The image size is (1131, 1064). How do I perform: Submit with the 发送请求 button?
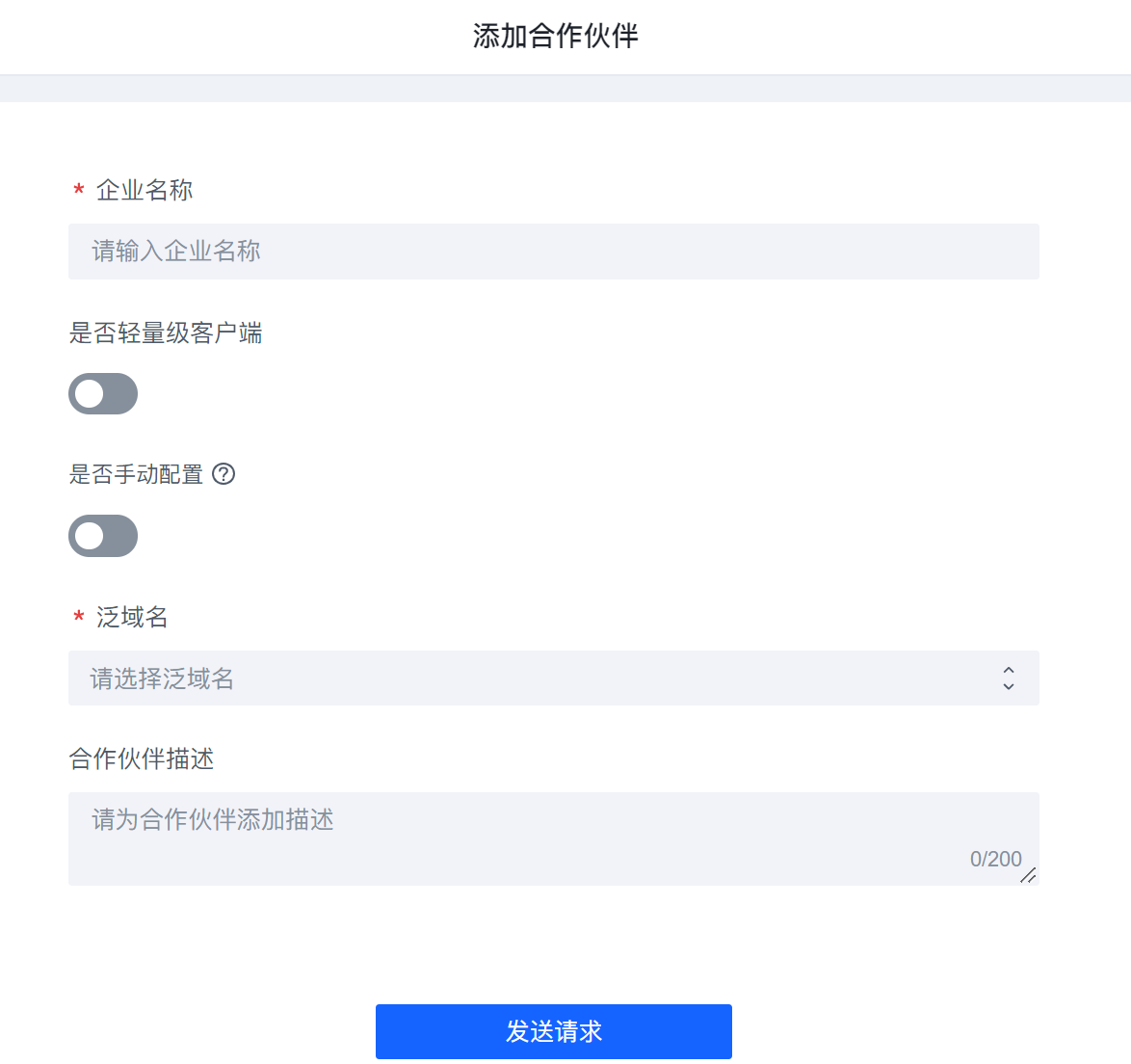pyautogui.click(x=554, y=1031)
